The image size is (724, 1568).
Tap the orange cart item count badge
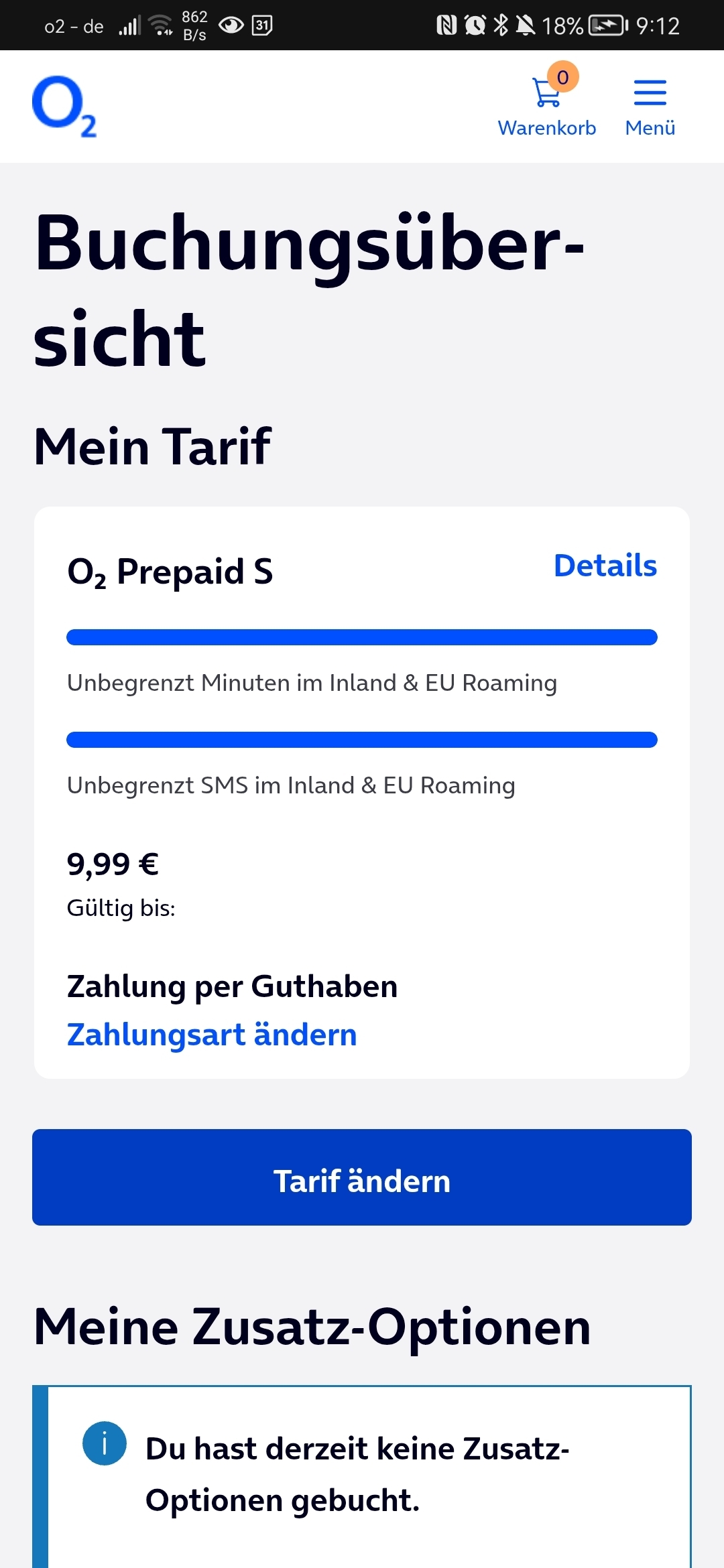[x=563, y=77]
